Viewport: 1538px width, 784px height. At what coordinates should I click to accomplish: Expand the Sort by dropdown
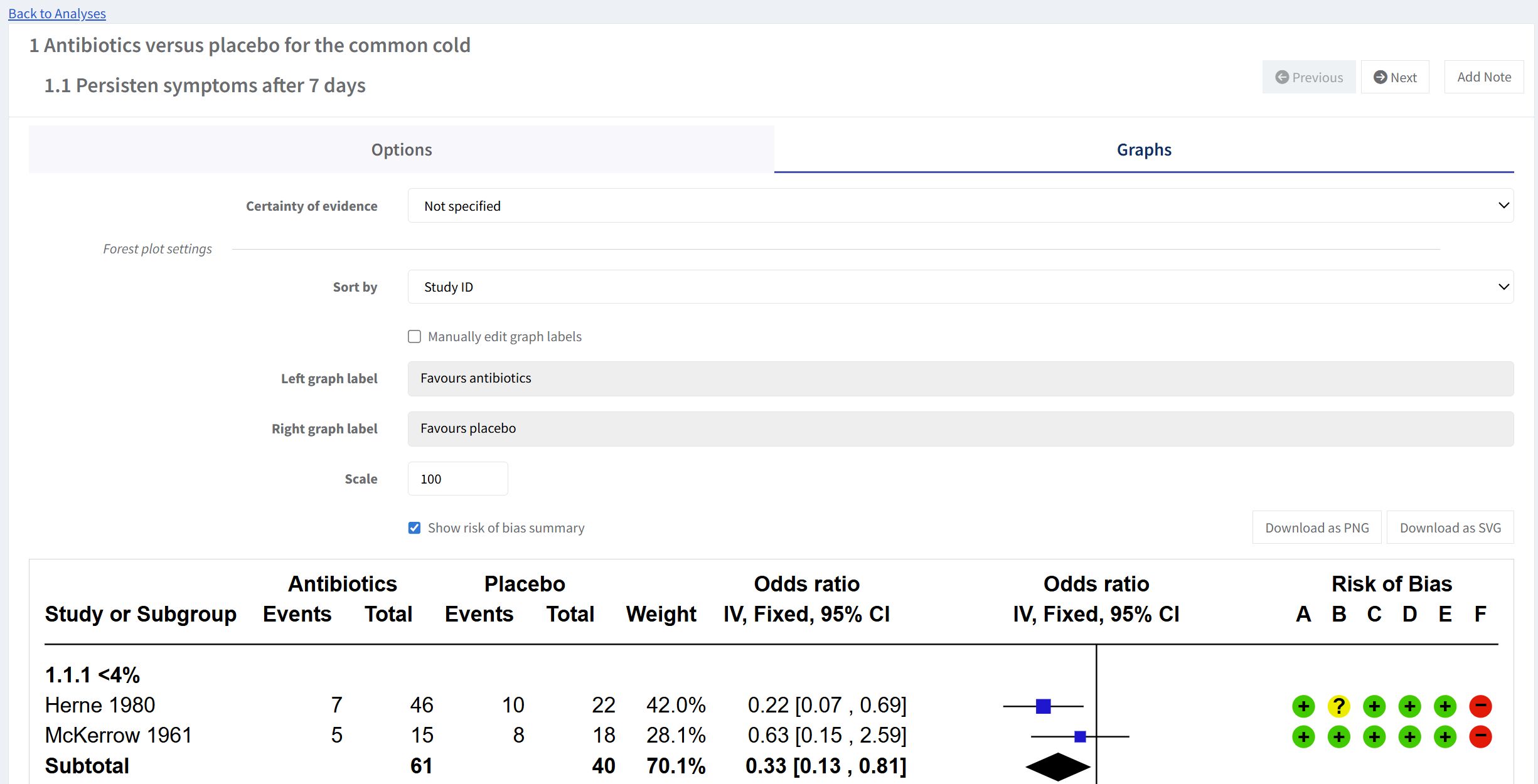[960, 287]
